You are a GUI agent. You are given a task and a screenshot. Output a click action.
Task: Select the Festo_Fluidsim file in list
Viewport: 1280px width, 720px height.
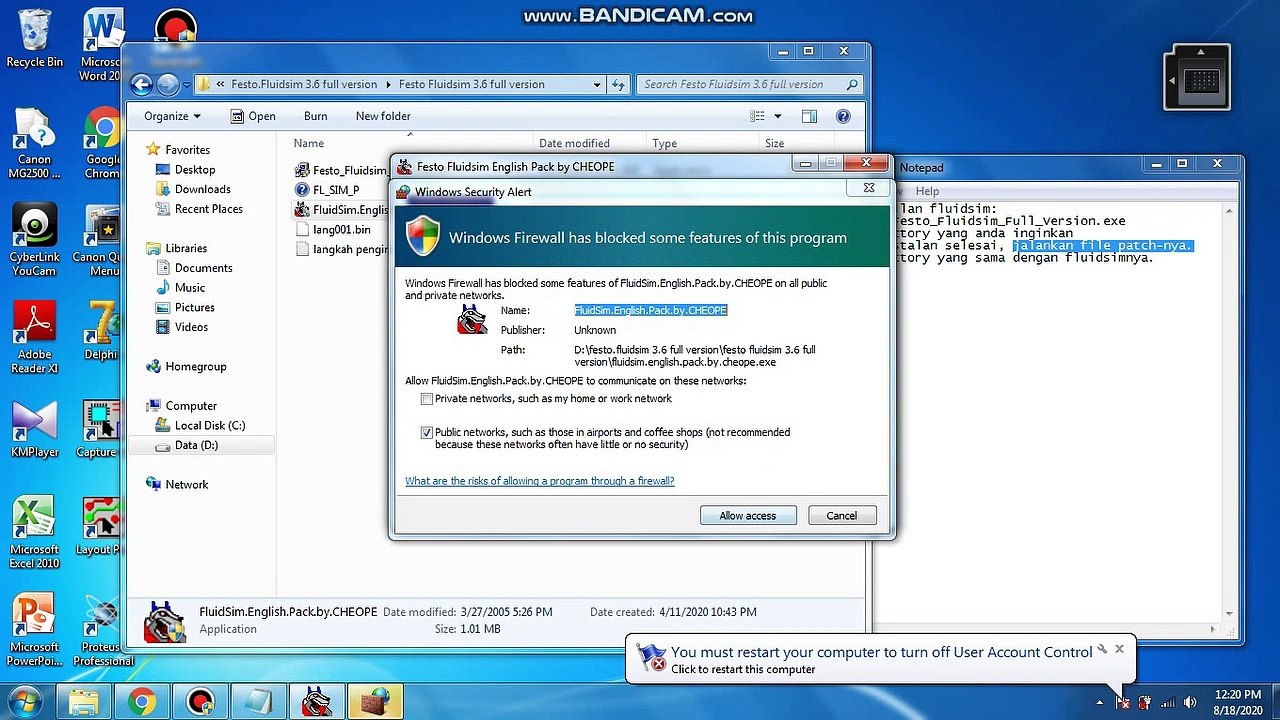[x=341, y=171]
